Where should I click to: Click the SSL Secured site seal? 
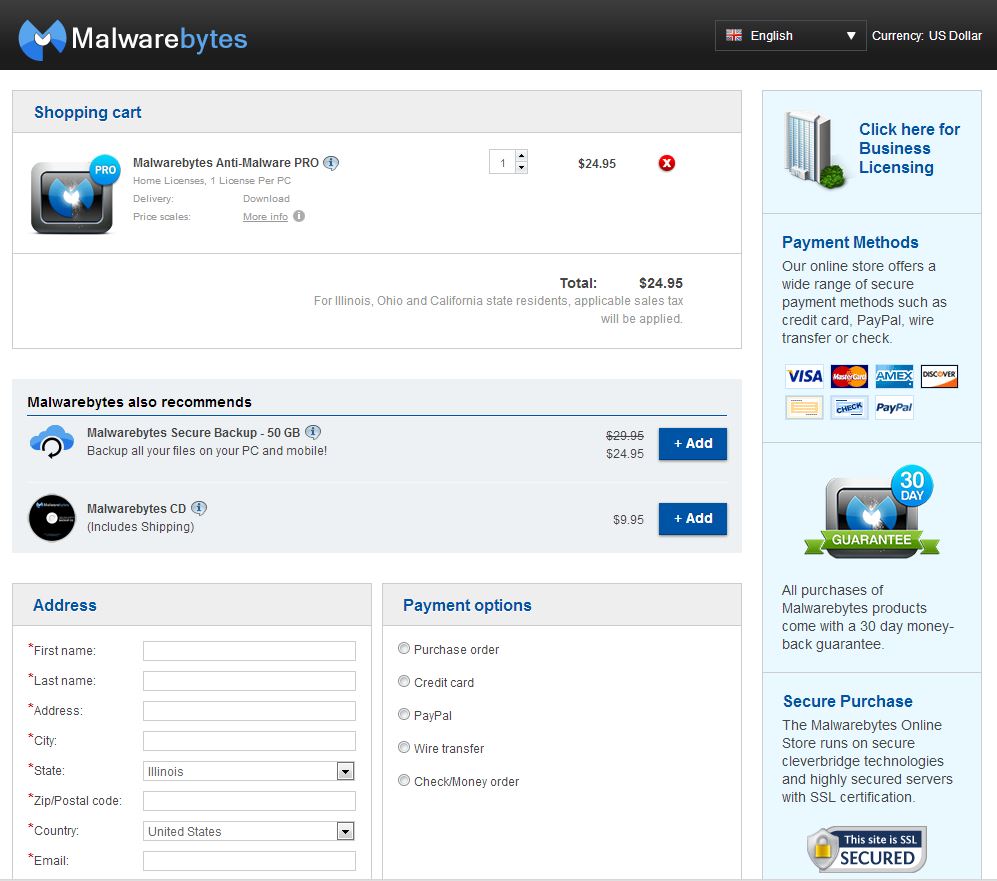tap(867, 849)
